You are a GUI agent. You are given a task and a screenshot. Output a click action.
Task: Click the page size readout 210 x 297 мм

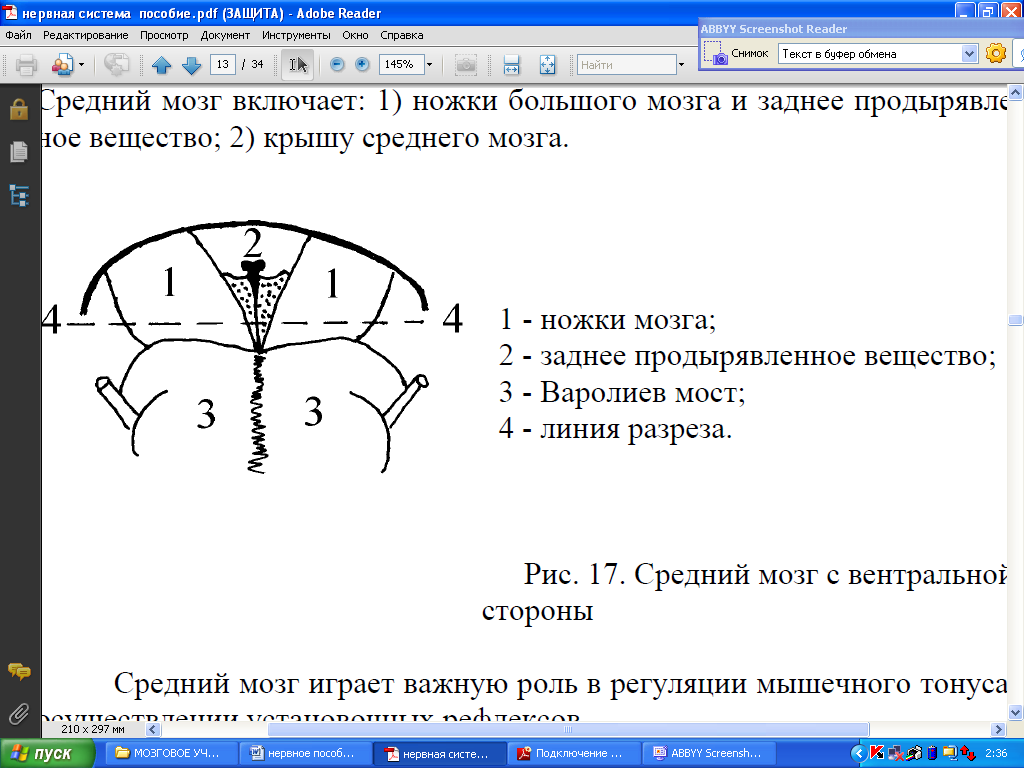93,729
